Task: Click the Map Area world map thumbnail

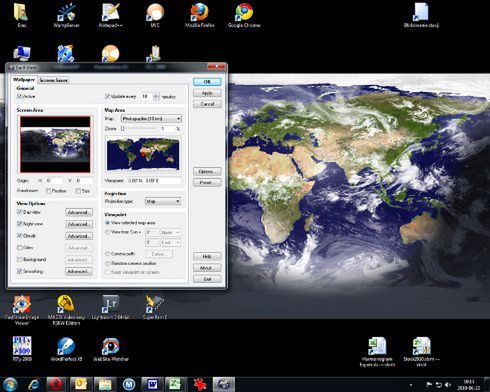Action: coord(143,154)
